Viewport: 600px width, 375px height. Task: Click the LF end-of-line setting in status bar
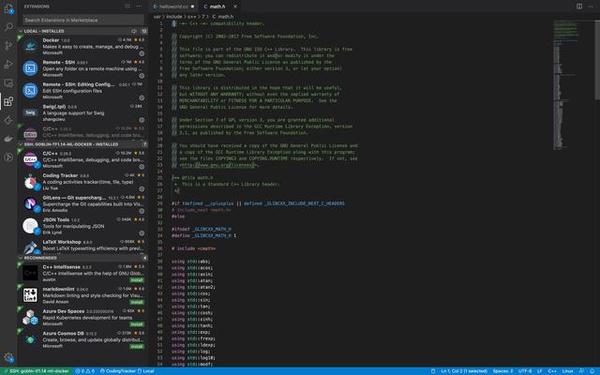click(540, 371)
